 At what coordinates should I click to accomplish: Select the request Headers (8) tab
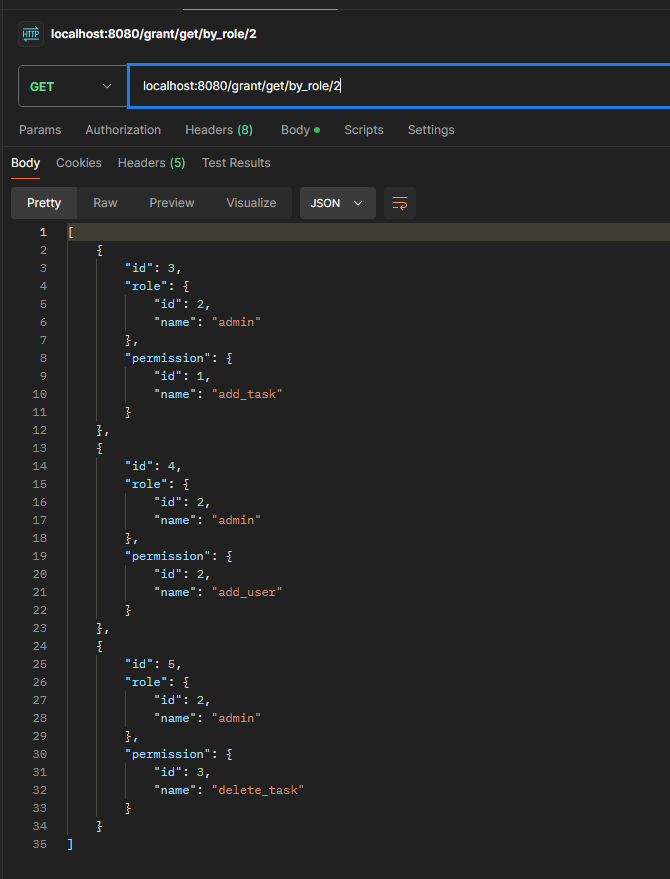point(218,130)
